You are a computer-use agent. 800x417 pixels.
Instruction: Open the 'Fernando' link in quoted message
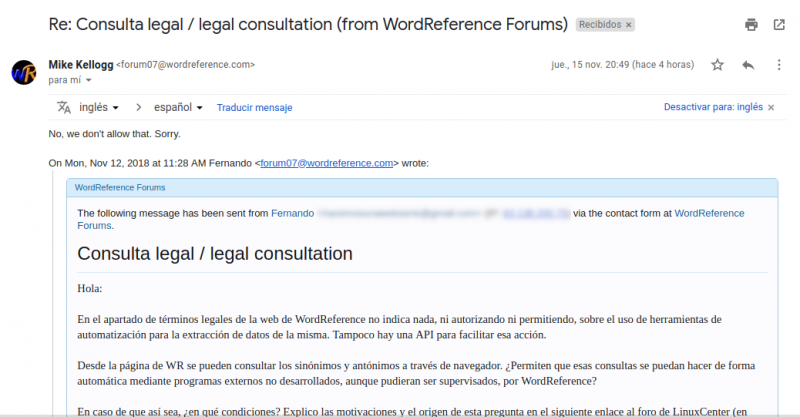(292, 213)
